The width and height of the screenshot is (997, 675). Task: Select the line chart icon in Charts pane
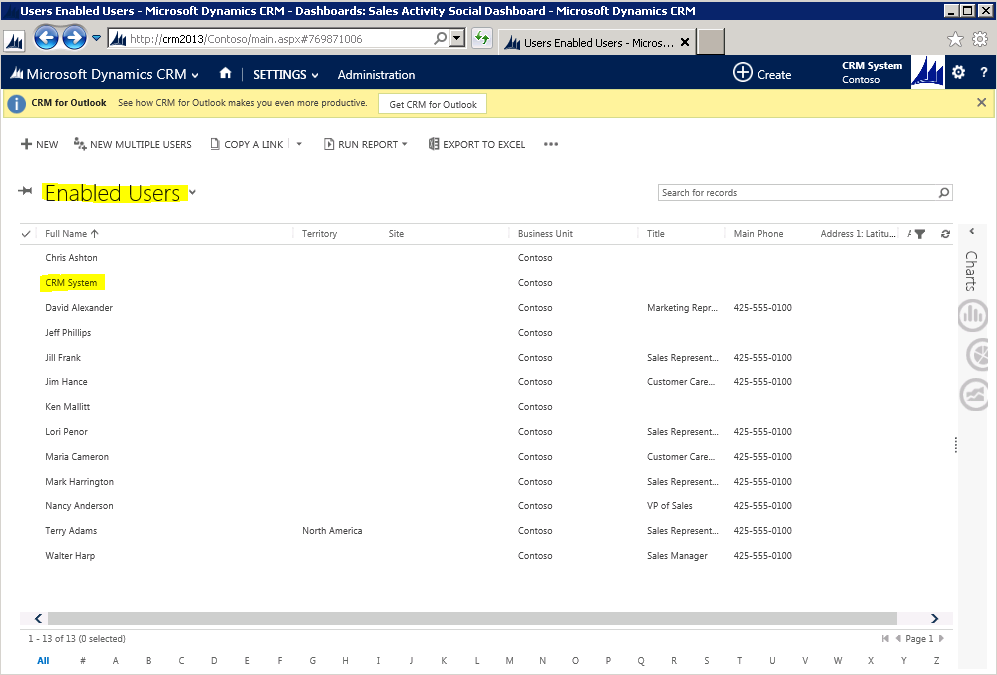point(974,395)
